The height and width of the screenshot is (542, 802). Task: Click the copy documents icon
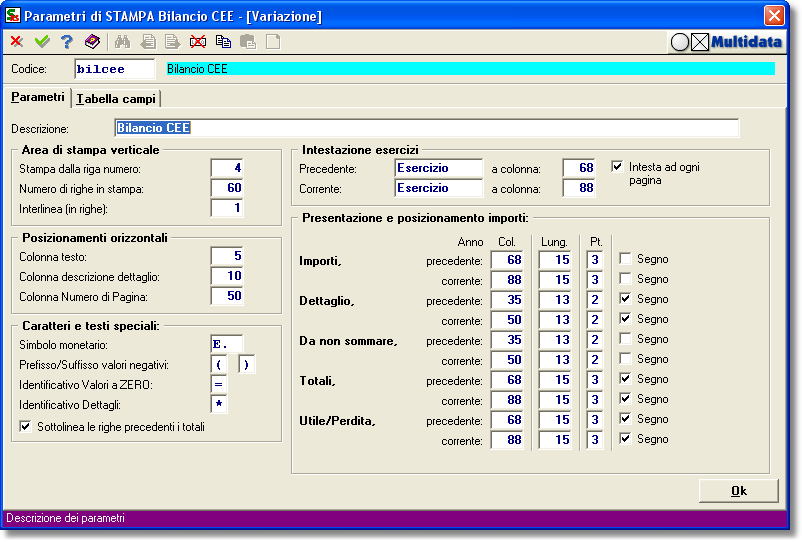tap(223, 41)
